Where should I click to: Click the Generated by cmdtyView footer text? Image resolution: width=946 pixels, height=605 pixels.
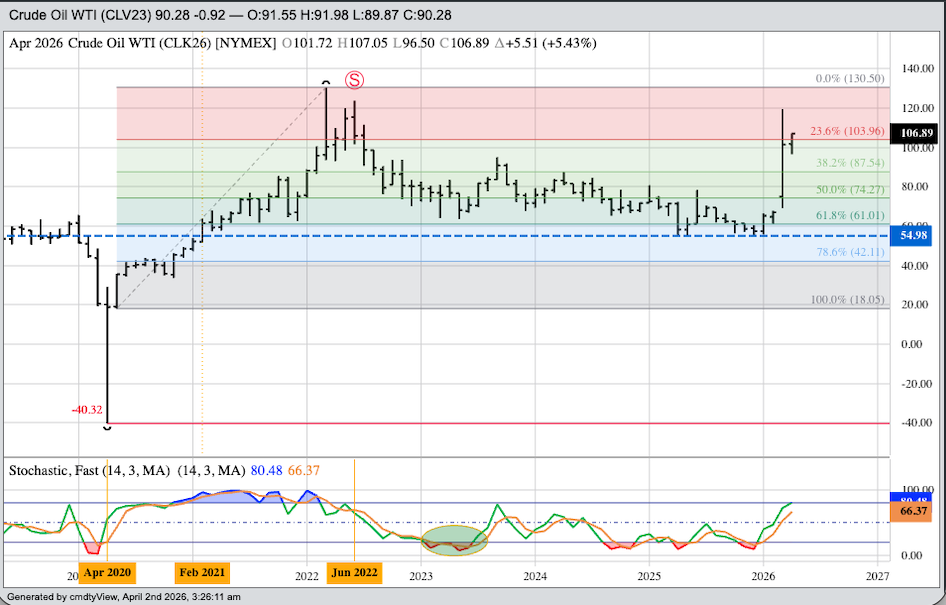pyautogui.click(x=124, y=597)
